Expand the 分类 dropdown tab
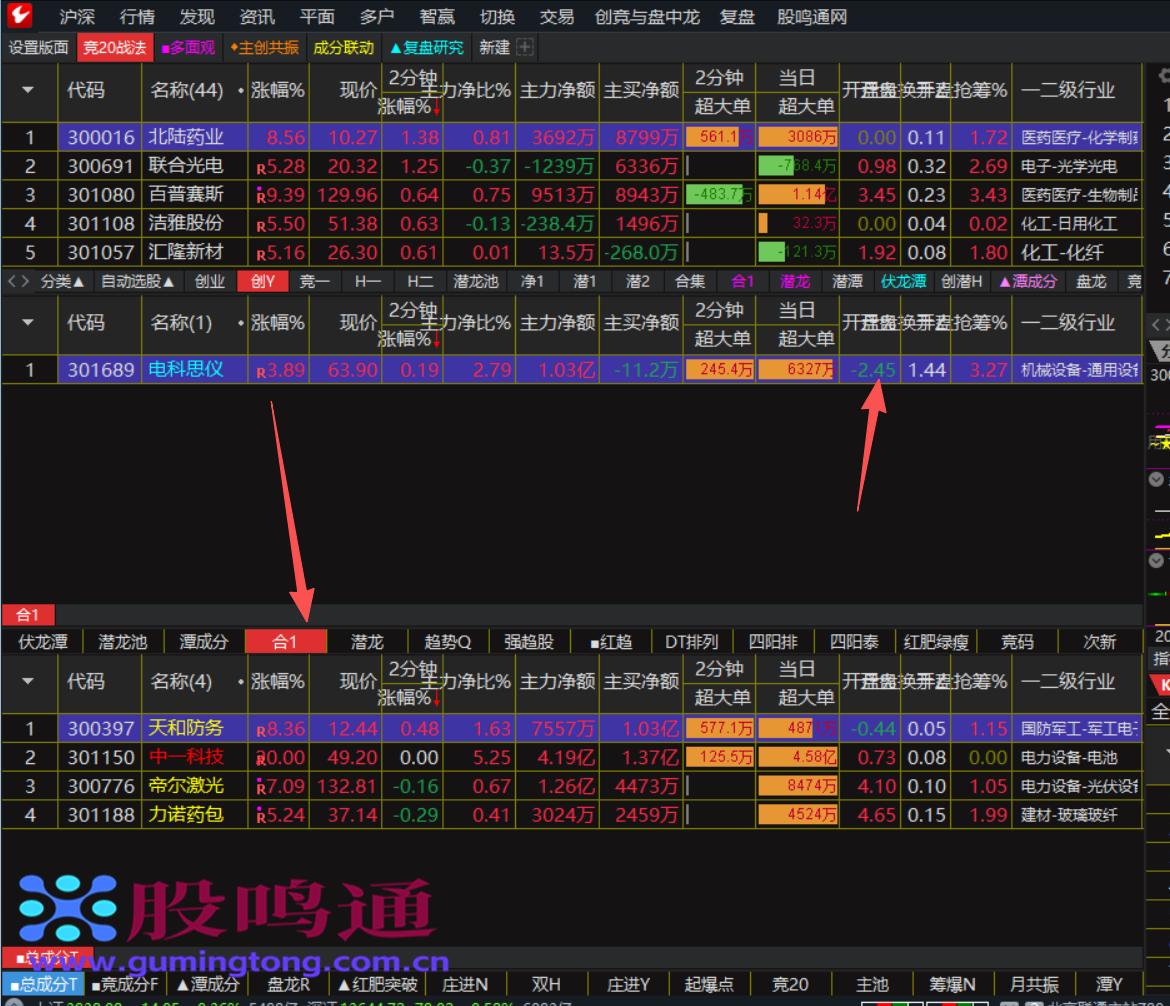 pos(62,281)
